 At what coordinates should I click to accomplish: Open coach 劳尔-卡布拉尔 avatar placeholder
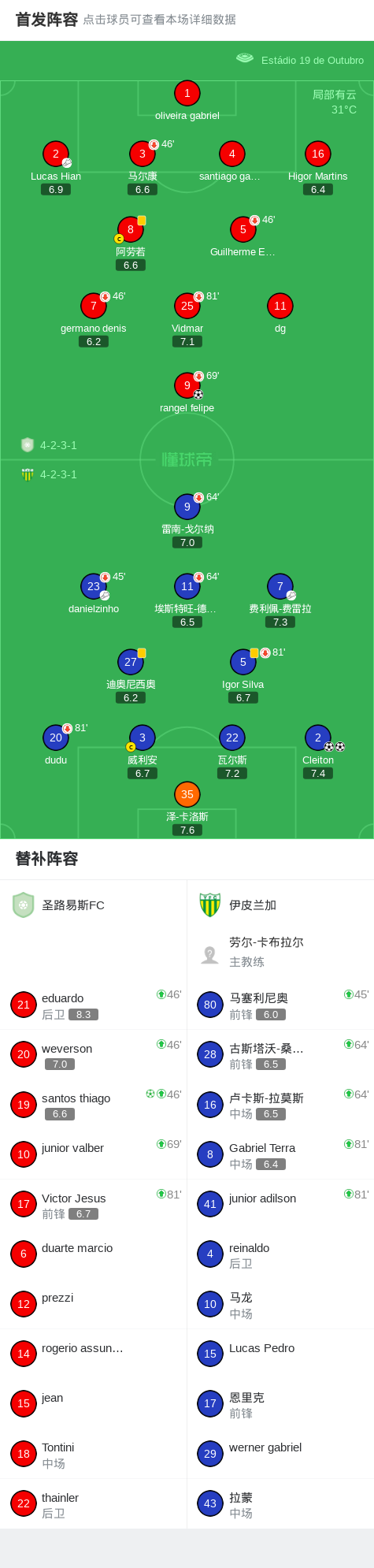(x=210, y=954)
